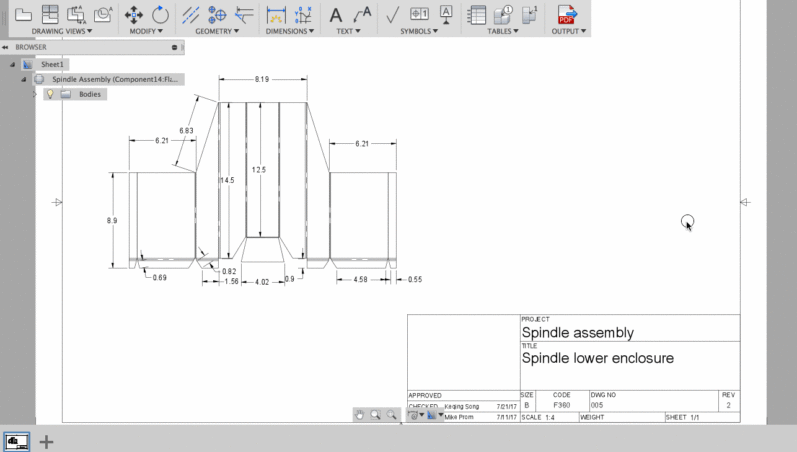This screenshot has height=452, width=797.
Task: Select the Detail View tool
Action: click(103, 15)
